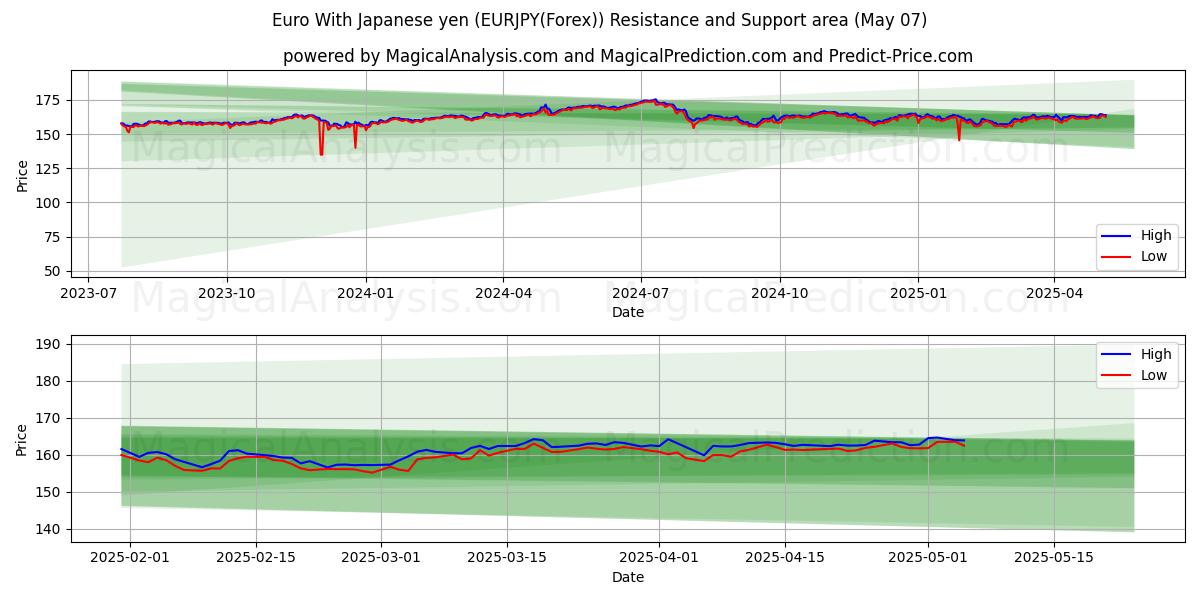Click the '2023-07' date tick
This screenshot has width=1200, height=600.
tap(88, 293)
